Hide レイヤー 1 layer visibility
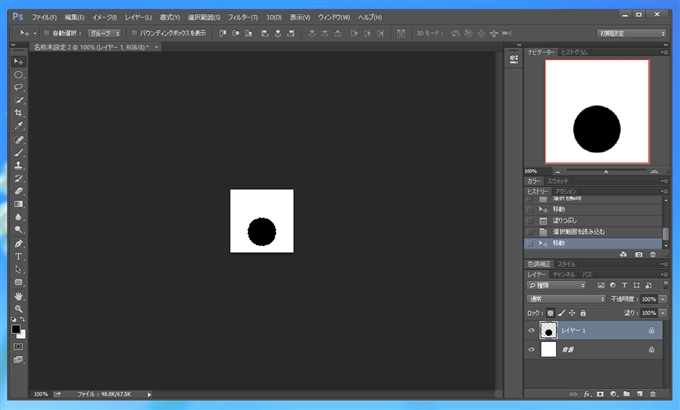This screenshot has height=410, width=680. coord(531,330)
